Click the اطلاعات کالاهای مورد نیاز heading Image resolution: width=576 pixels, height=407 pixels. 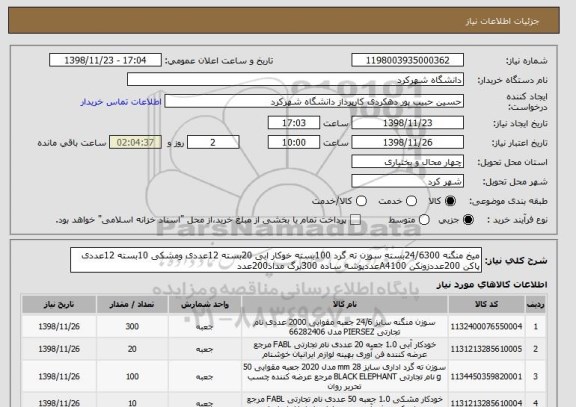pos(492,285)
